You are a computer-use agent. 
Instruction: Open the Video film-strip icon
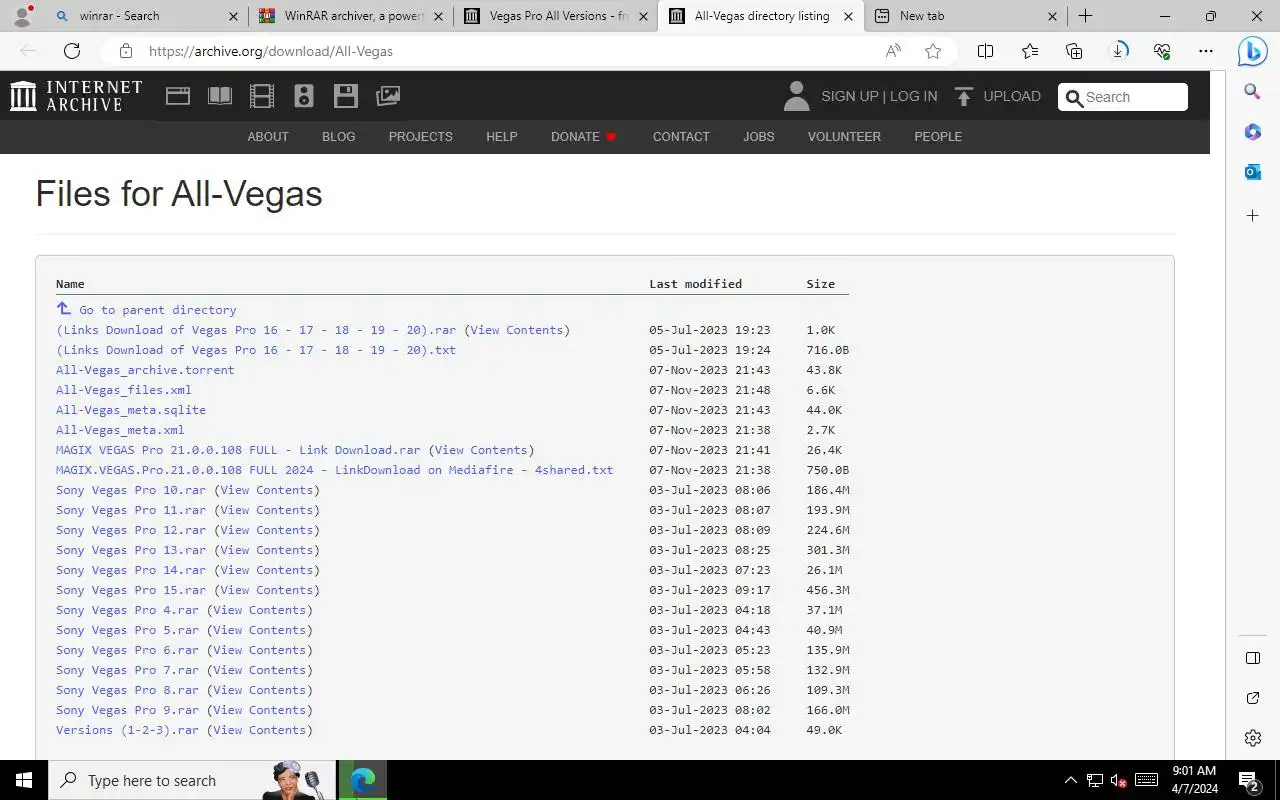(262, 96)
